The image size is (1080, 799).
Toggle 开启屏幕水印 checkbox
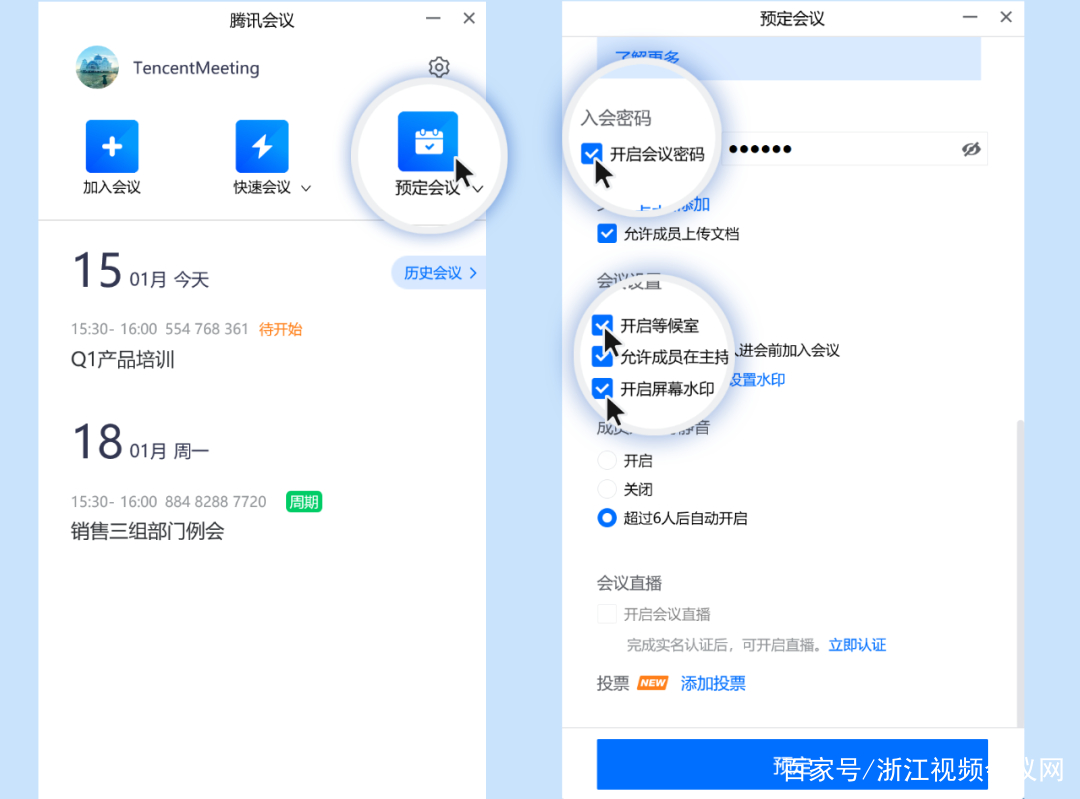(602, 388)
